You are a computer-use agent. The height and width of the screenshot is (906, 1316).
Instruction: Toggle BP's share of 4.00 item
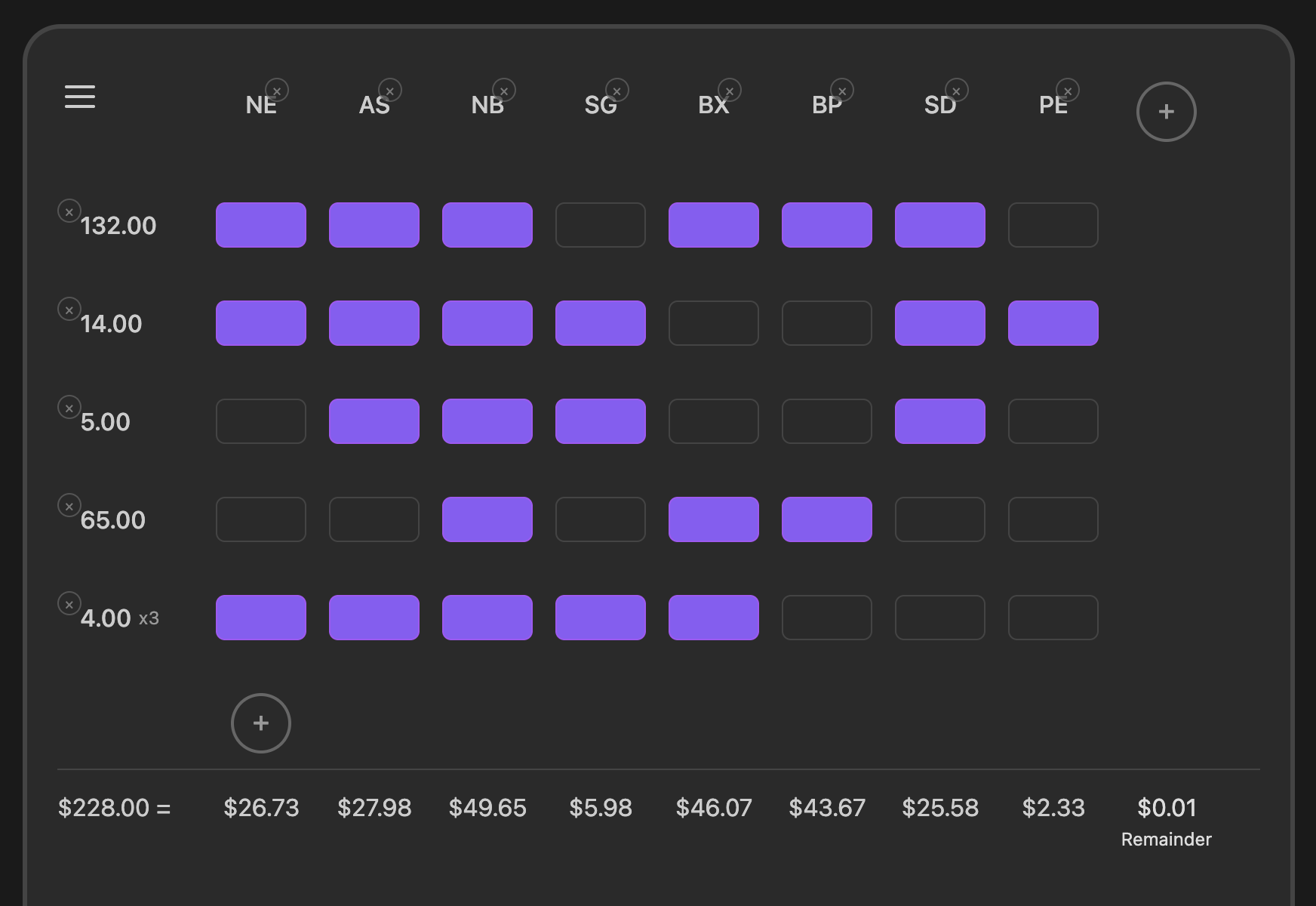[x=827, y=618]
